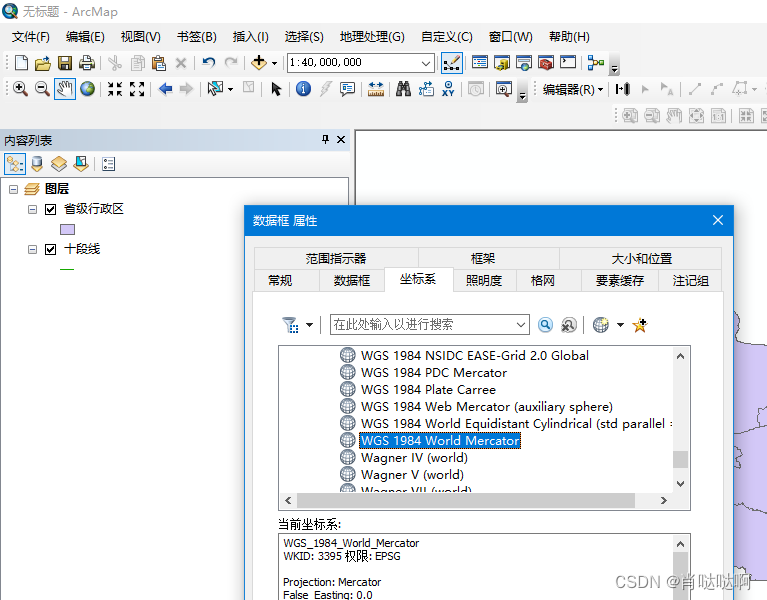767x600 pixels.
Task: Select WGS 1984 PDC Mercator
Action: click(x=433, y=373)
